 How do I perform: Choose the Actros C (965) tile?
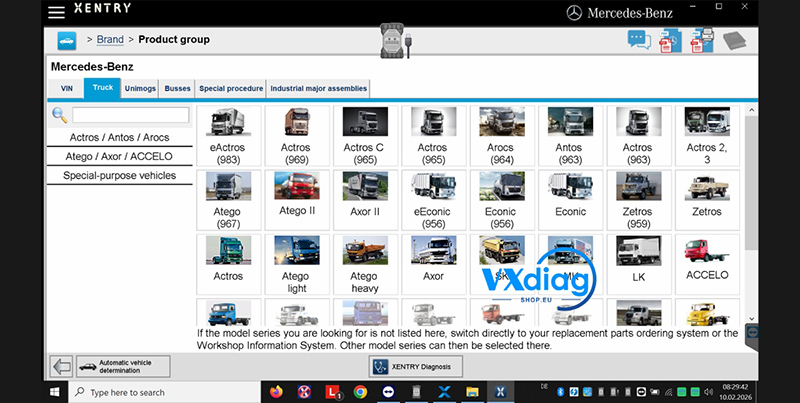pos(365,136)
